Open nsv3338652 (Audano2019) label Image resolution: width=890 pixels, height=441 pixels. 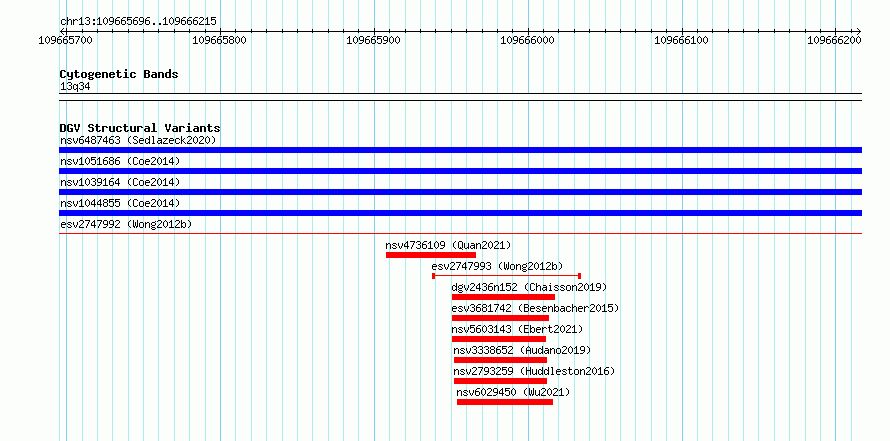[x=522, y=350]
